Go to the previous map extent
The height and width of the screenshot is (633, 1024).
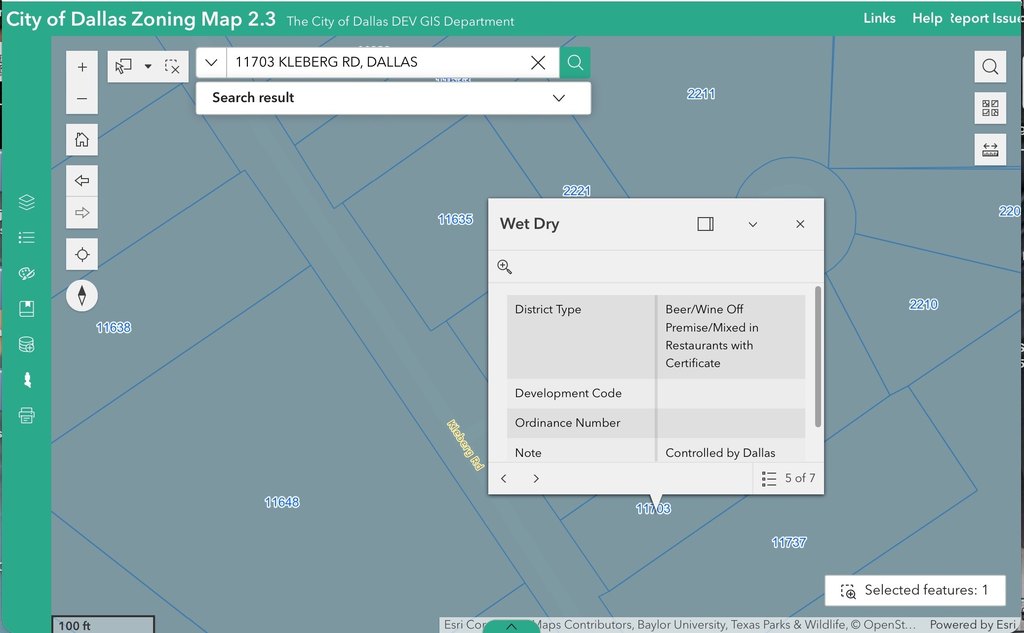point(82,181)
